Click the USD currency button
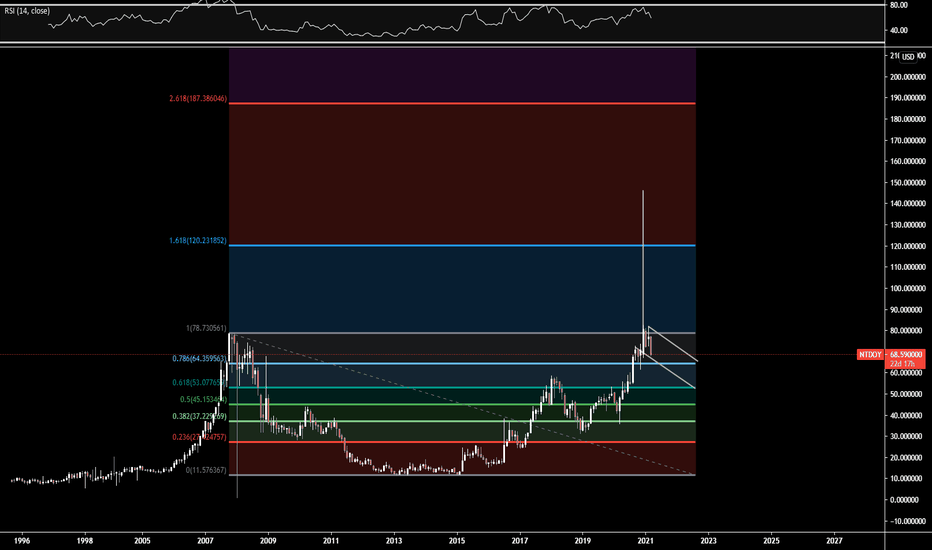932x550 pixels. 908,57
